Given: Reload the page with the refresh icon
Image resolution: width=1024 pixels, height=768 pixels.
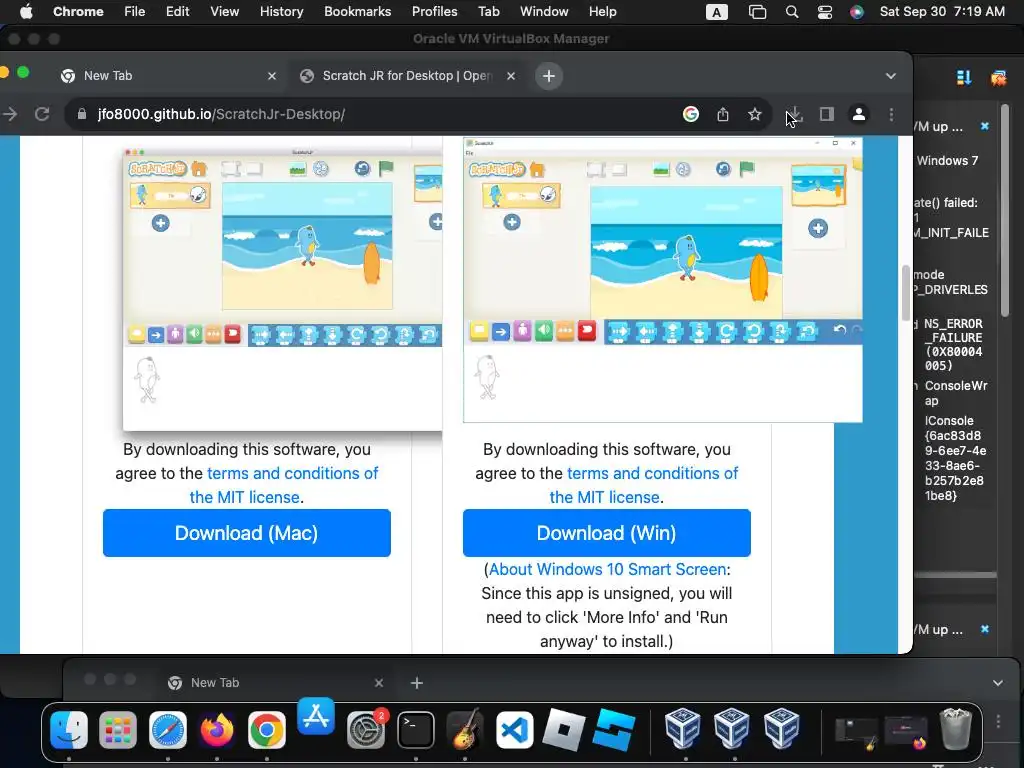Looking at the screenshot, I should 42,114.
